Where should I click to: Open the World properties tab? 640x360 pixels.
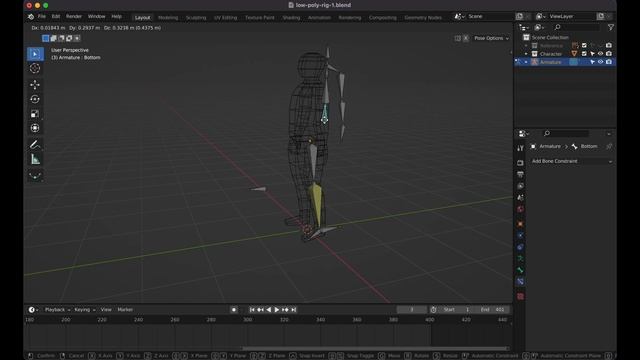(x=520, y=209)
